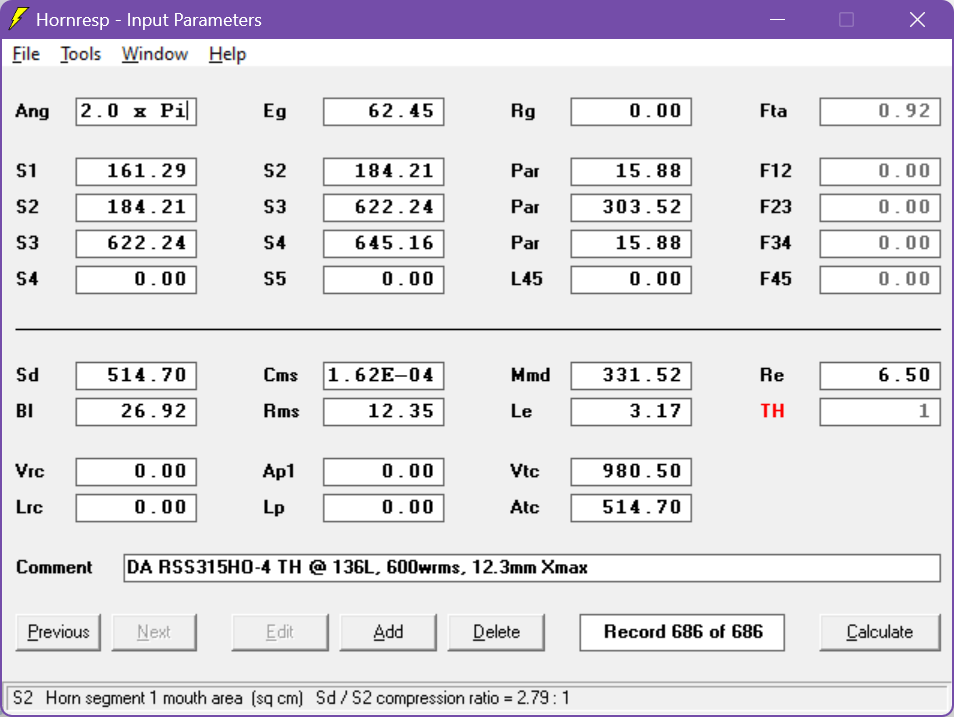Viewport: 954px width, 717px height.
Task: Minimize the Hornresp window
Action: pos(777,19)
